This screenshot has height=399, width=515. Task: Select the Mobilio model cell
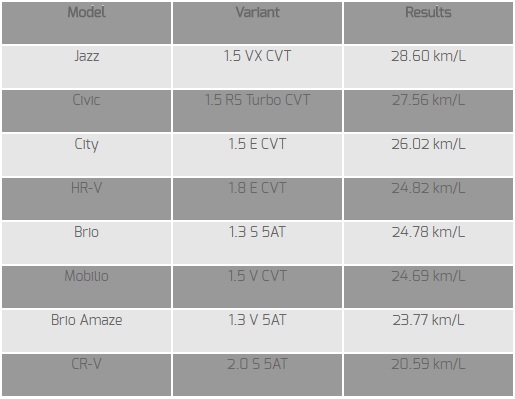click(x=86, y=287)
